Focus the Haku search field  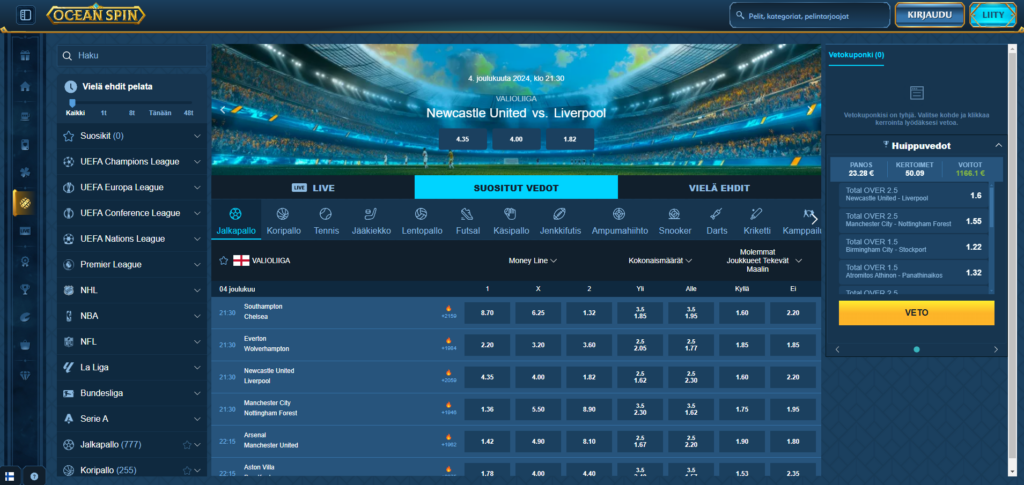click(x=132, y=56)
